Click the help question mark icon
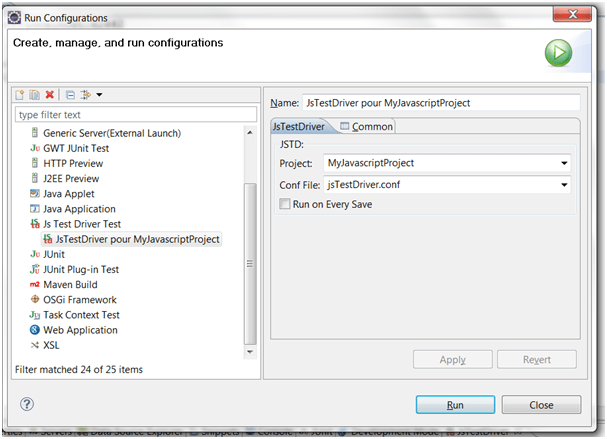 tap(27, 404)
